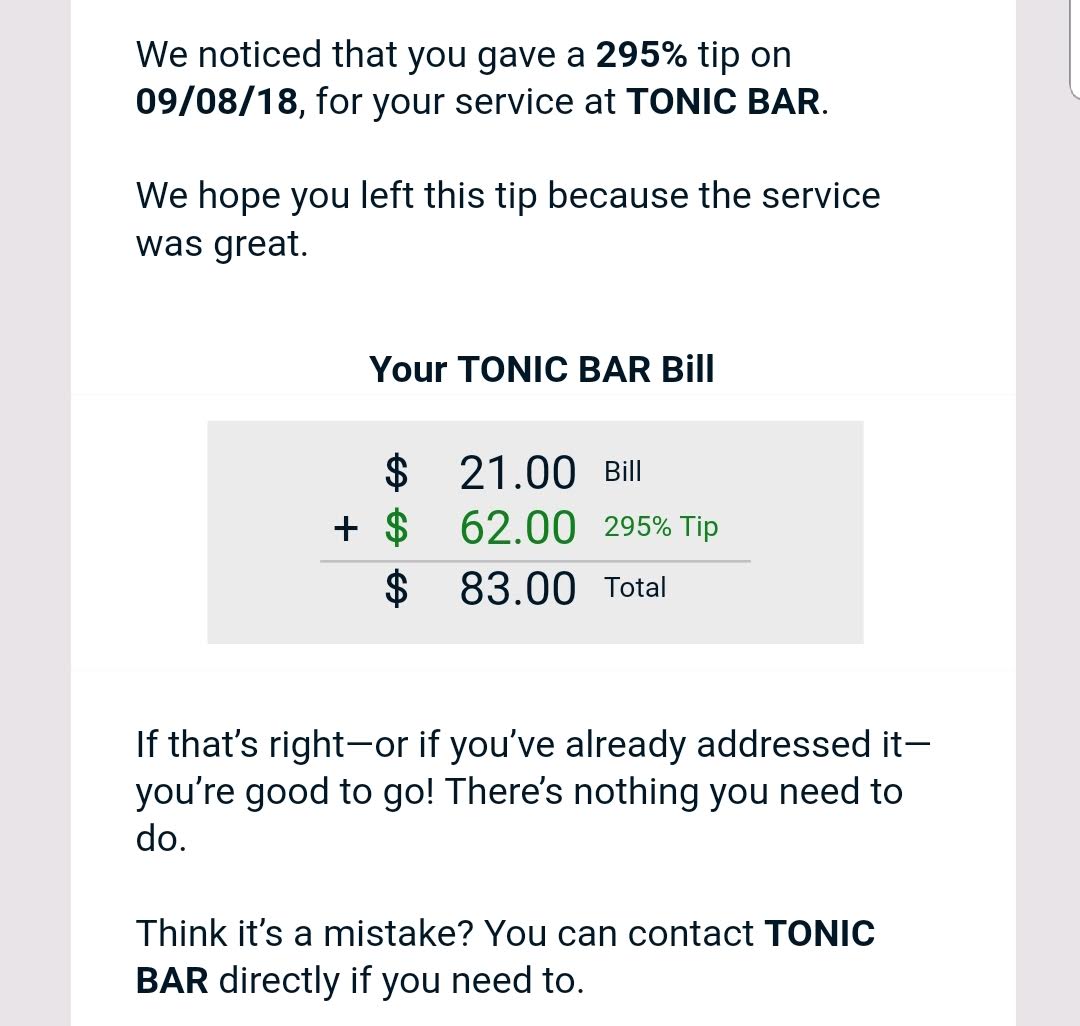Click the green 62.00 tip amount

[517, 528]
